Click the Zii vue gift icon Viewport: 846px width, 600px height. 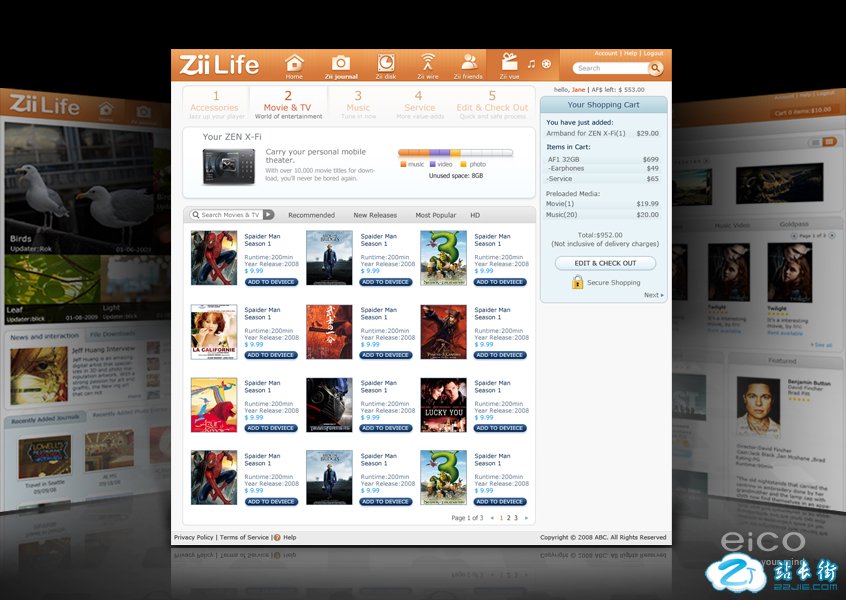[510, 63]
